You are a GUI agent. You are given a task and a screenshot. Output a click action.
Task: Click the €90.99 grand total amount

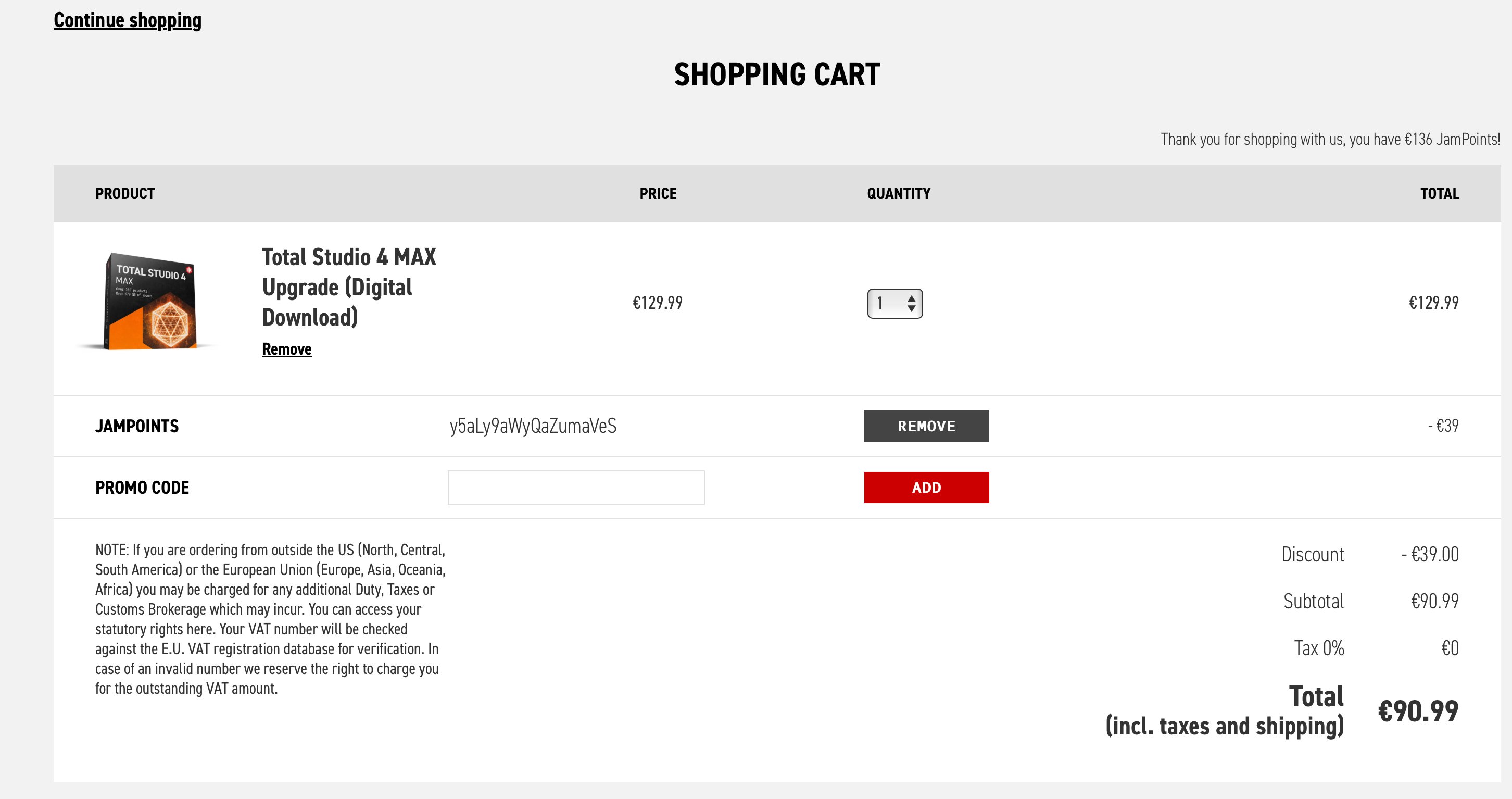click(x=1417, y=711)
